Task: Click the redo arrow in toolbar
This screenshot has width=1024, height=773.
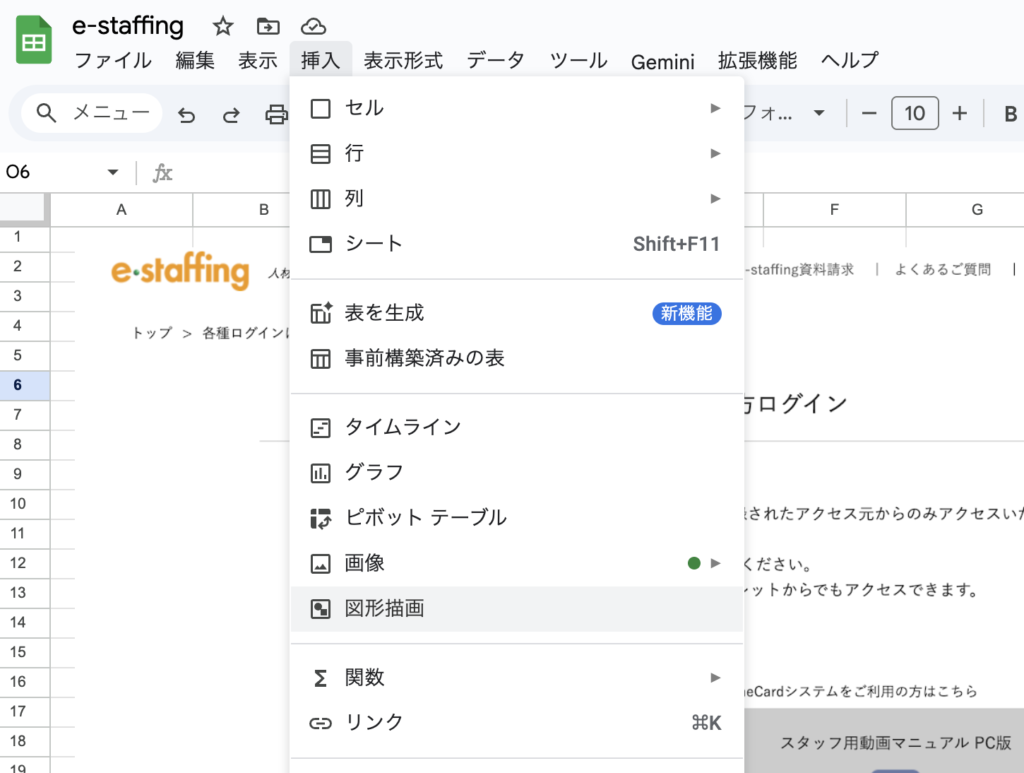Action: pos(231,114)
